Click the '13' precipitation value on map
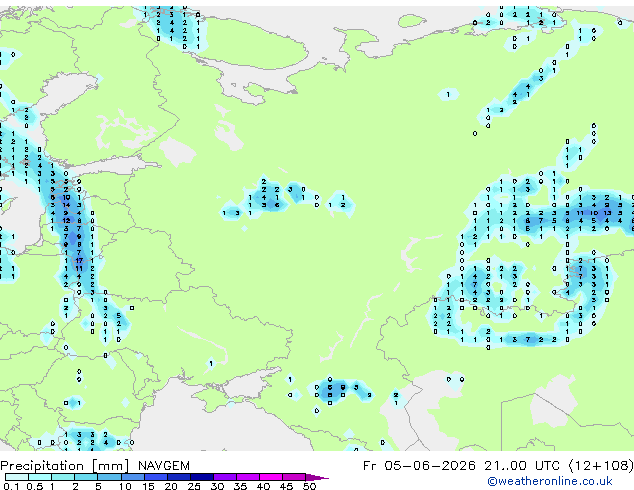 point(607,213)
